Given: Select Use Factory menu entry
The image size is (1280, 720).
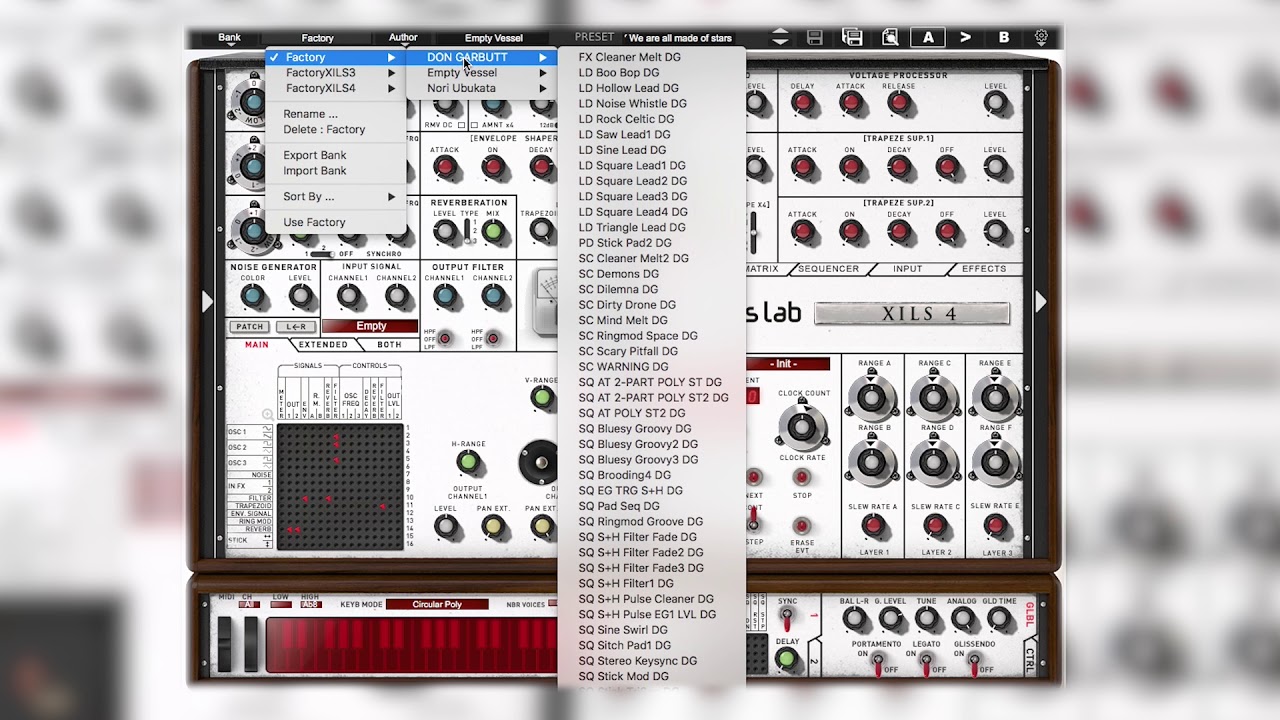Looking at the screenshot, I should tap(335, 222).
